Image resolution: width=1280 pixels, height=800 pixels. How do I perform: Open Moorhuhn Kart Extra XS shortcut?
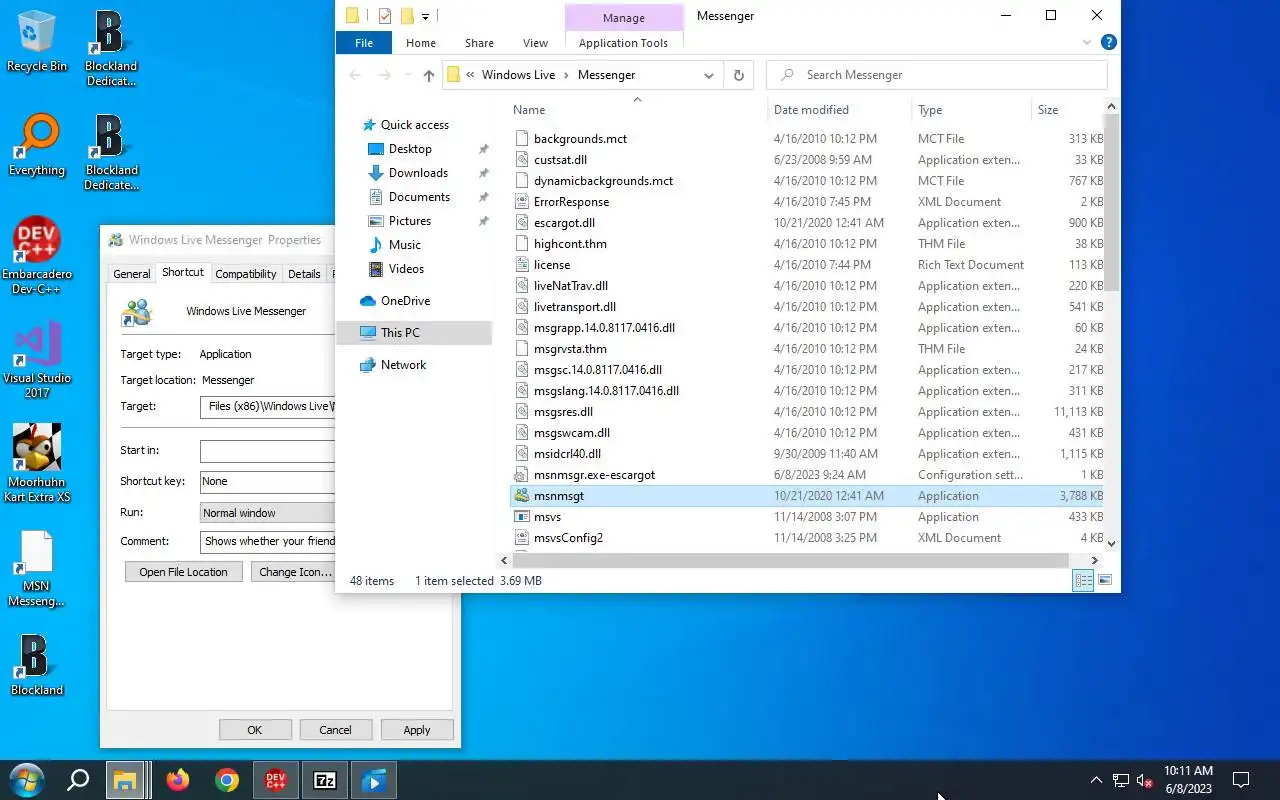(37, 463)
